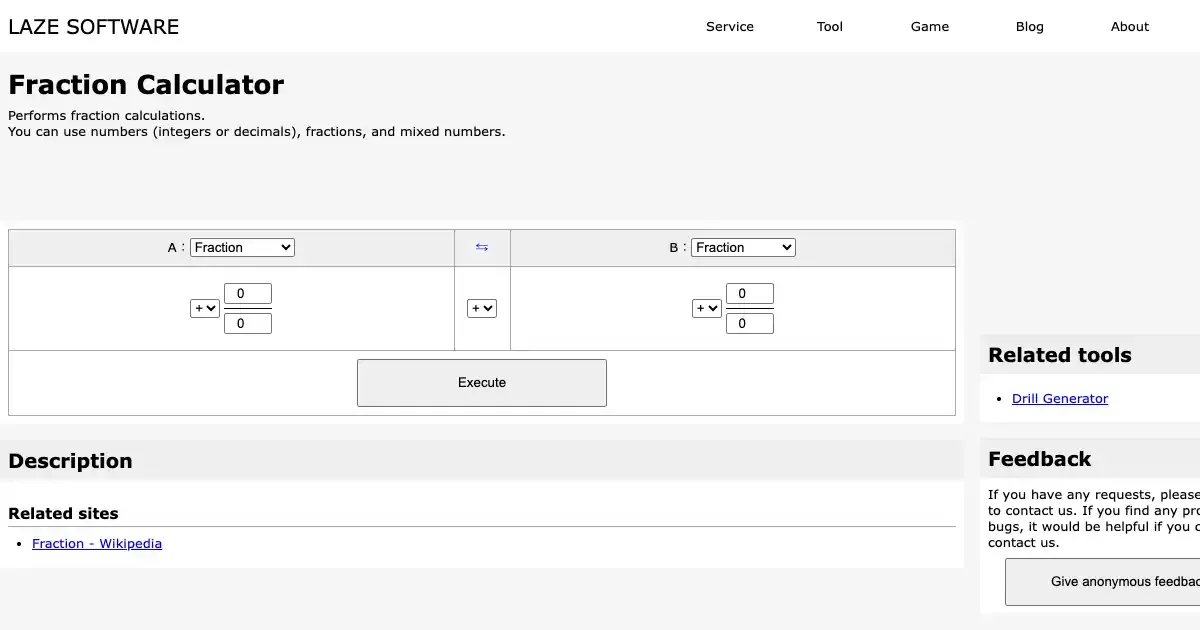Click the LAZE SOFTWARE site logo
The image size is (1200, 630).
[94, 27]
